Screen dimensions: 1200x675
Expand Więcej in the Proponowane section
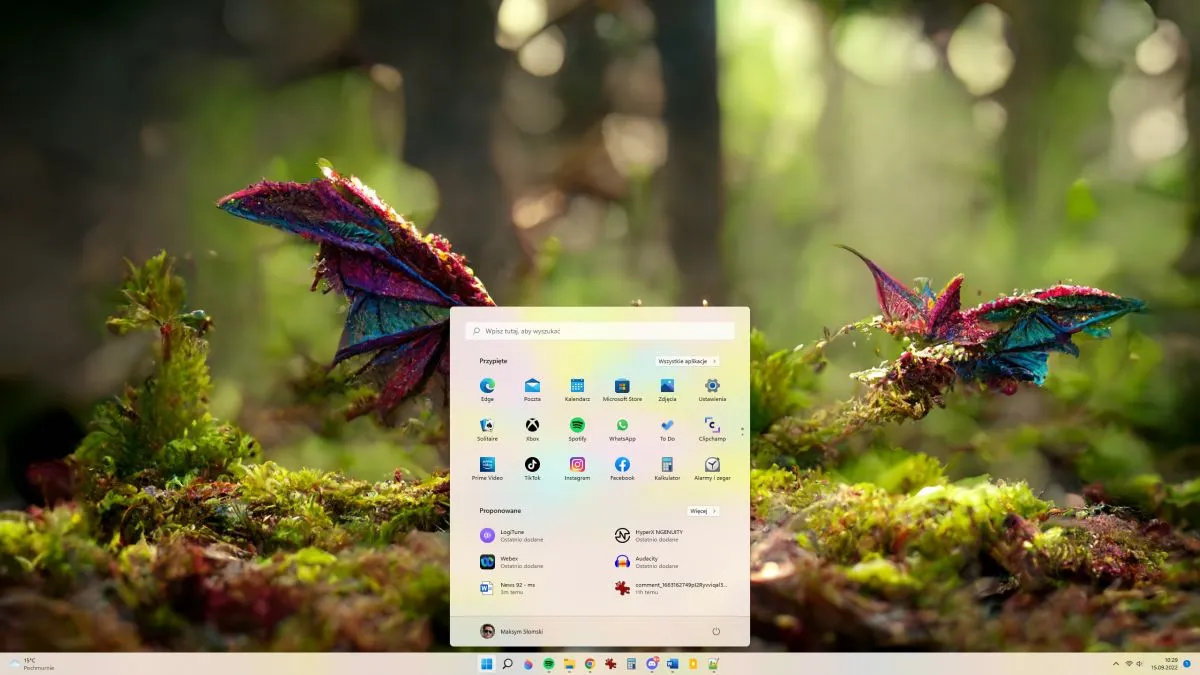click(x=702, y=510)
